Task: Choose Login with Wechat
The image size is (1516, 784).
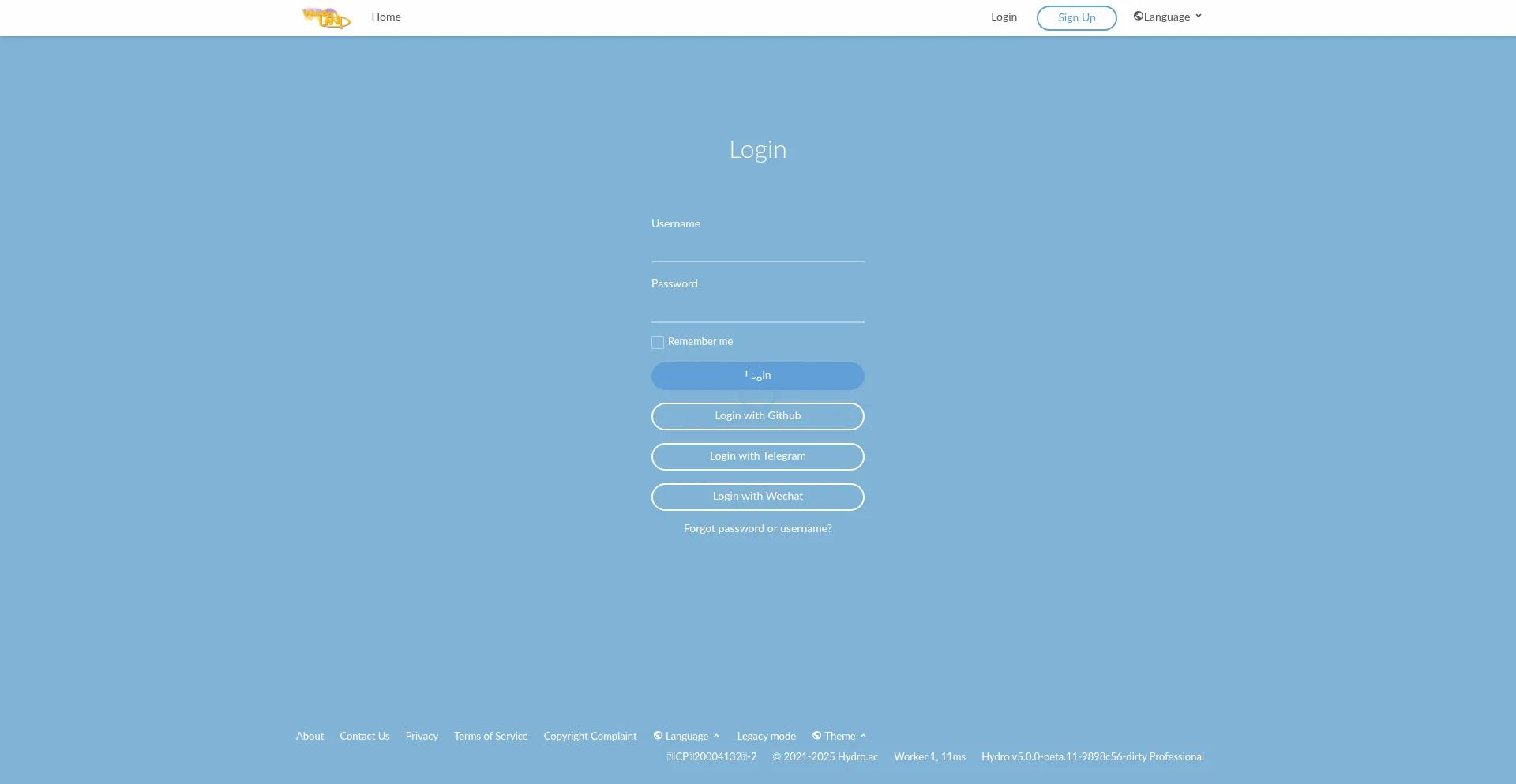Action: 757,497
